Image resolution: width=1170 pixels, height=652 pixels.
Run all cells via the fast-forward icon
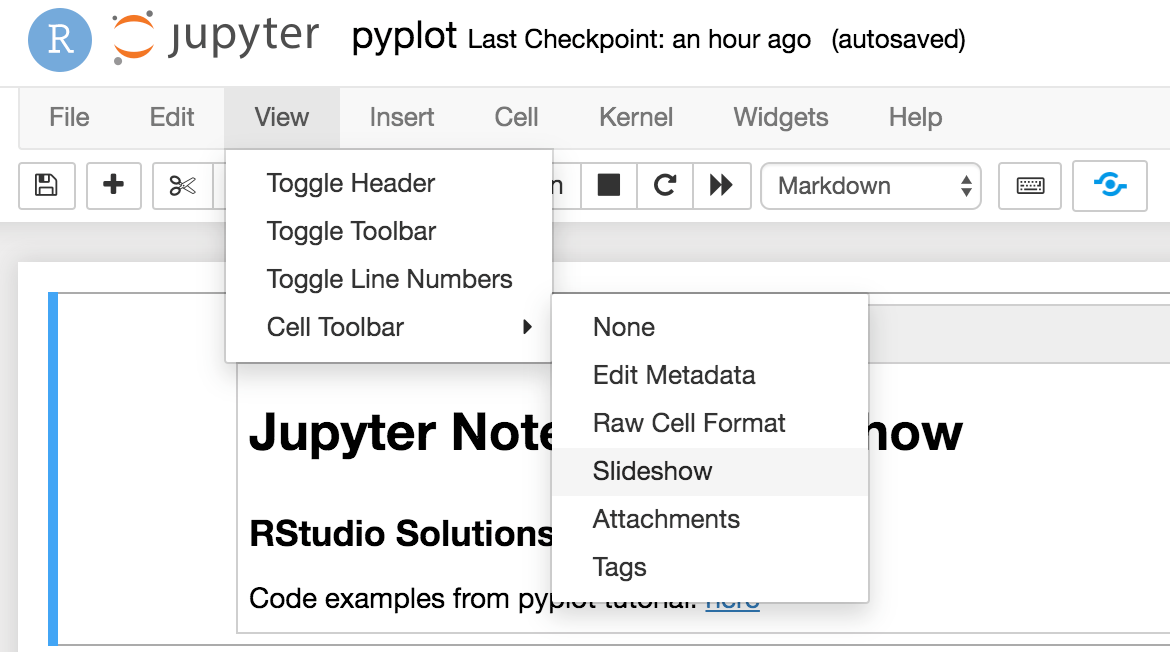pos(722,186)
